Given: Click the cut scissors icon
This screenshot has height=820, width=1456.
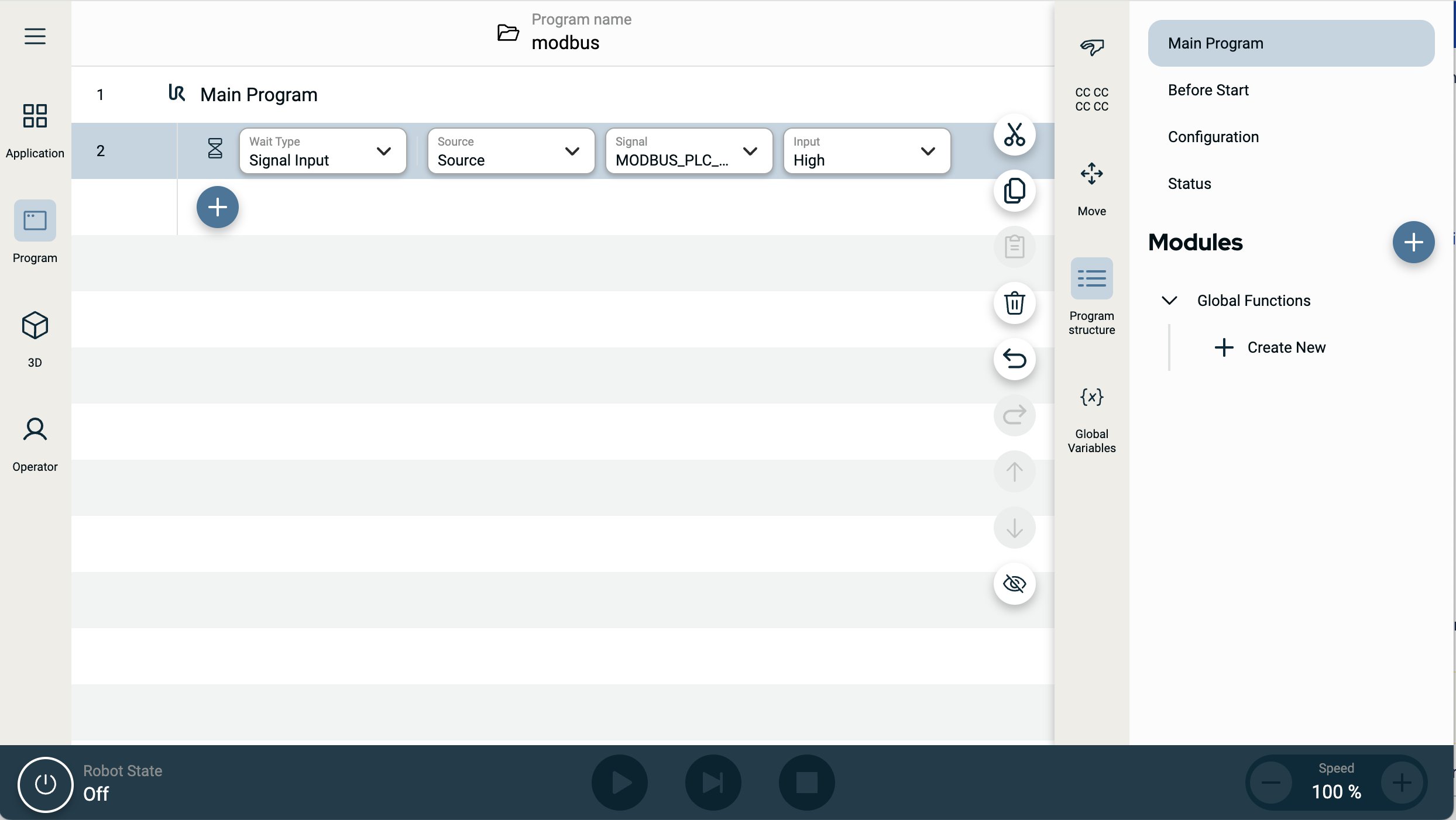Looking at the screenshot, I should [x=1014, y=135].
